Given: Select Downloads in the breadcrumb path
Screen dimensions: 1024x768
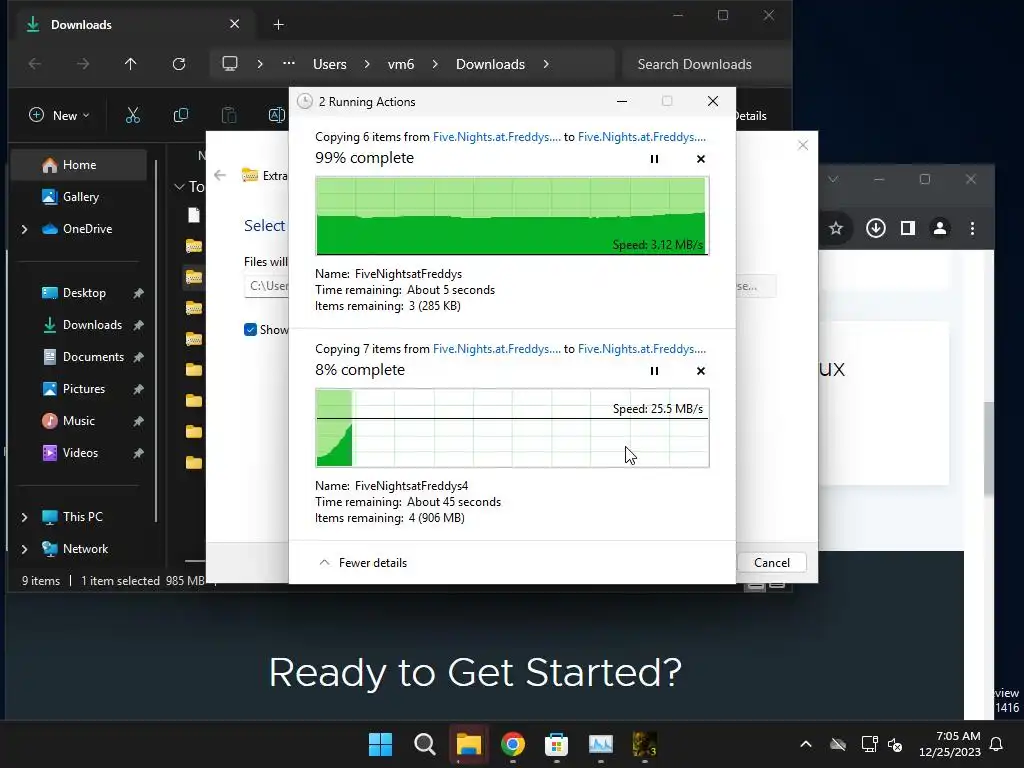Looking at the screenshot, I should [490, 64].
